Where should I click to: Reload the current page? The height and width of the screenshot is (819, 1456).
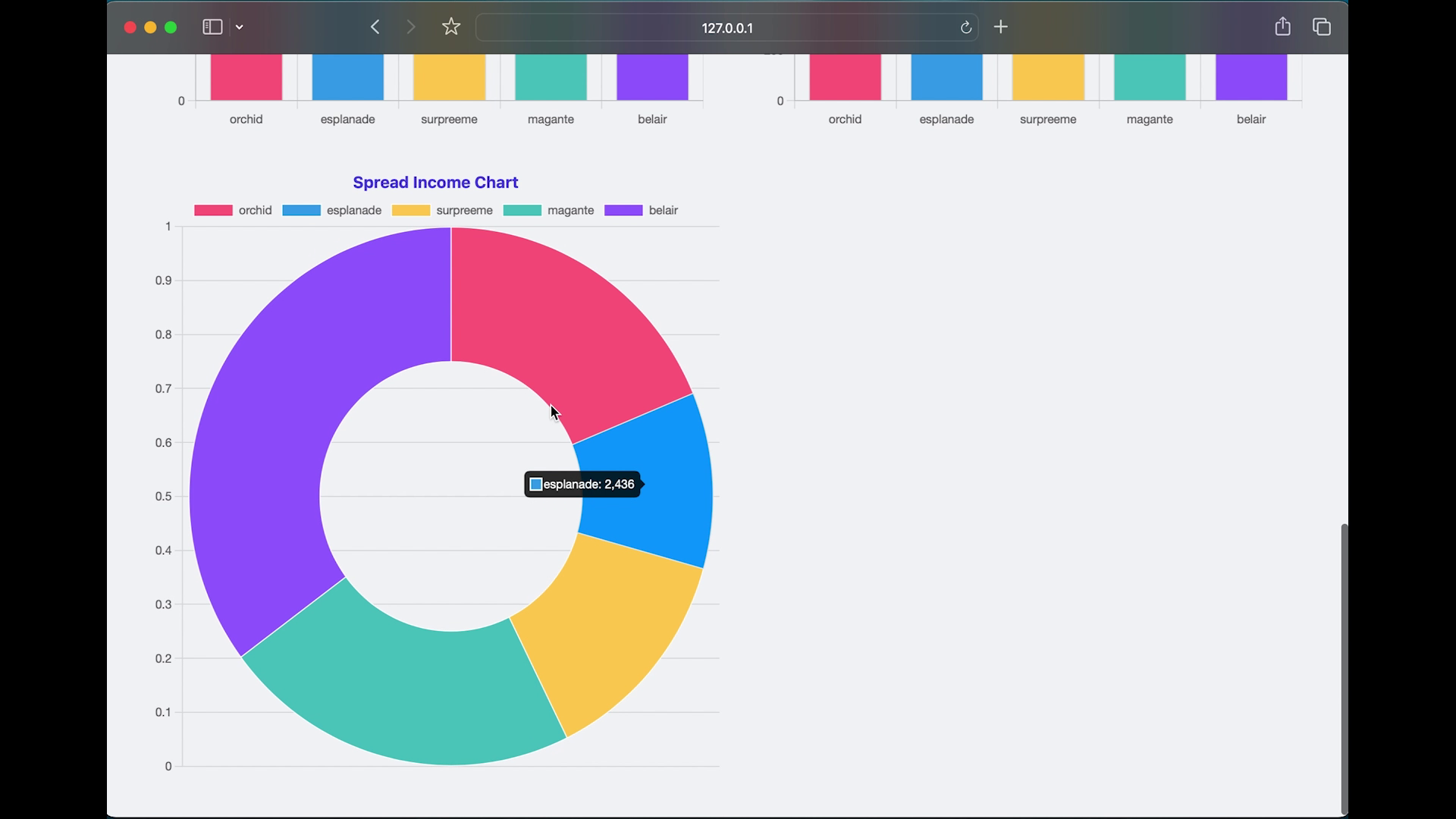click(x=965, y=27)
